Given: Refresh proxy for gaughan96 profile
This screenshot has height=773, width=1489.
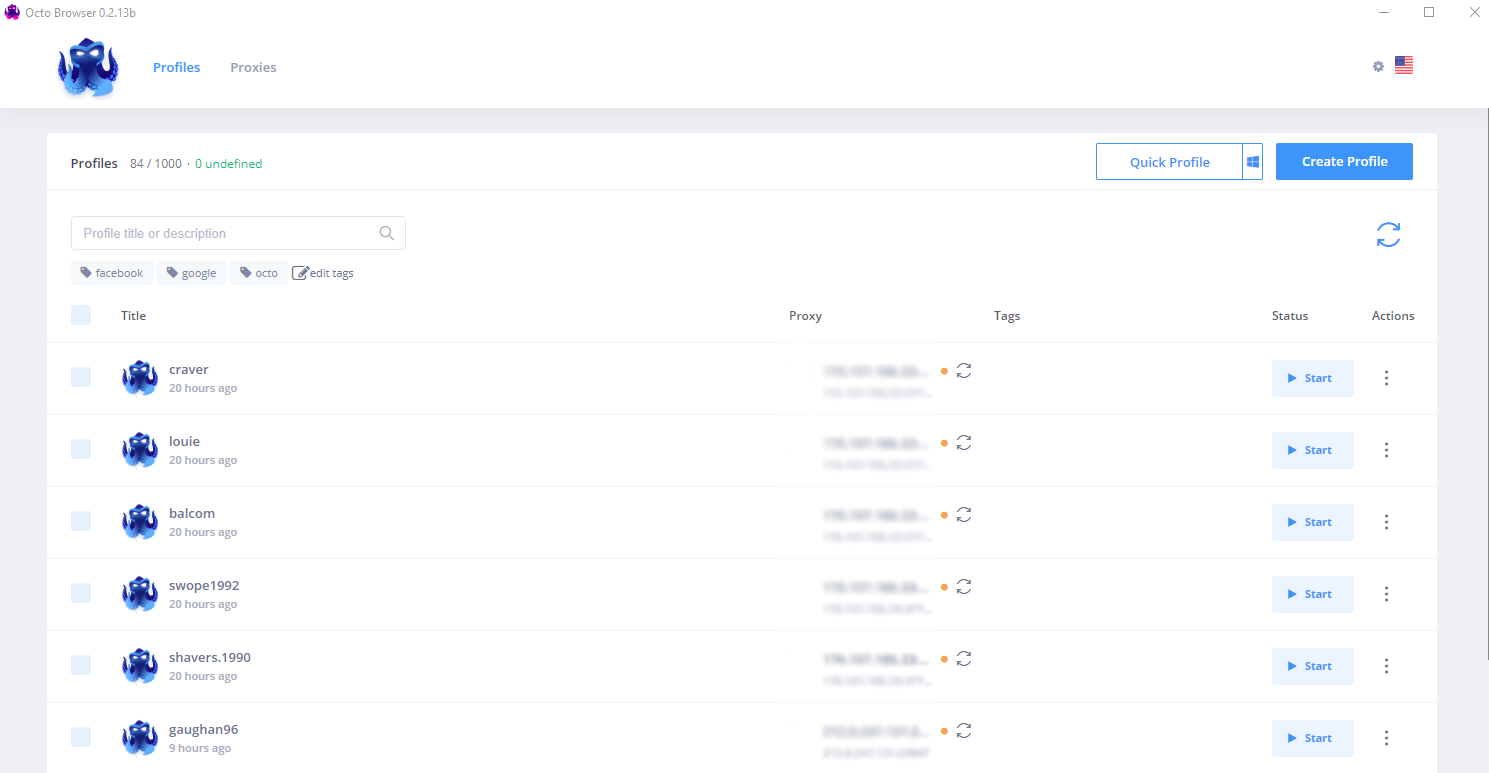Looking at the screenshot, I should [x=964, y=730].
